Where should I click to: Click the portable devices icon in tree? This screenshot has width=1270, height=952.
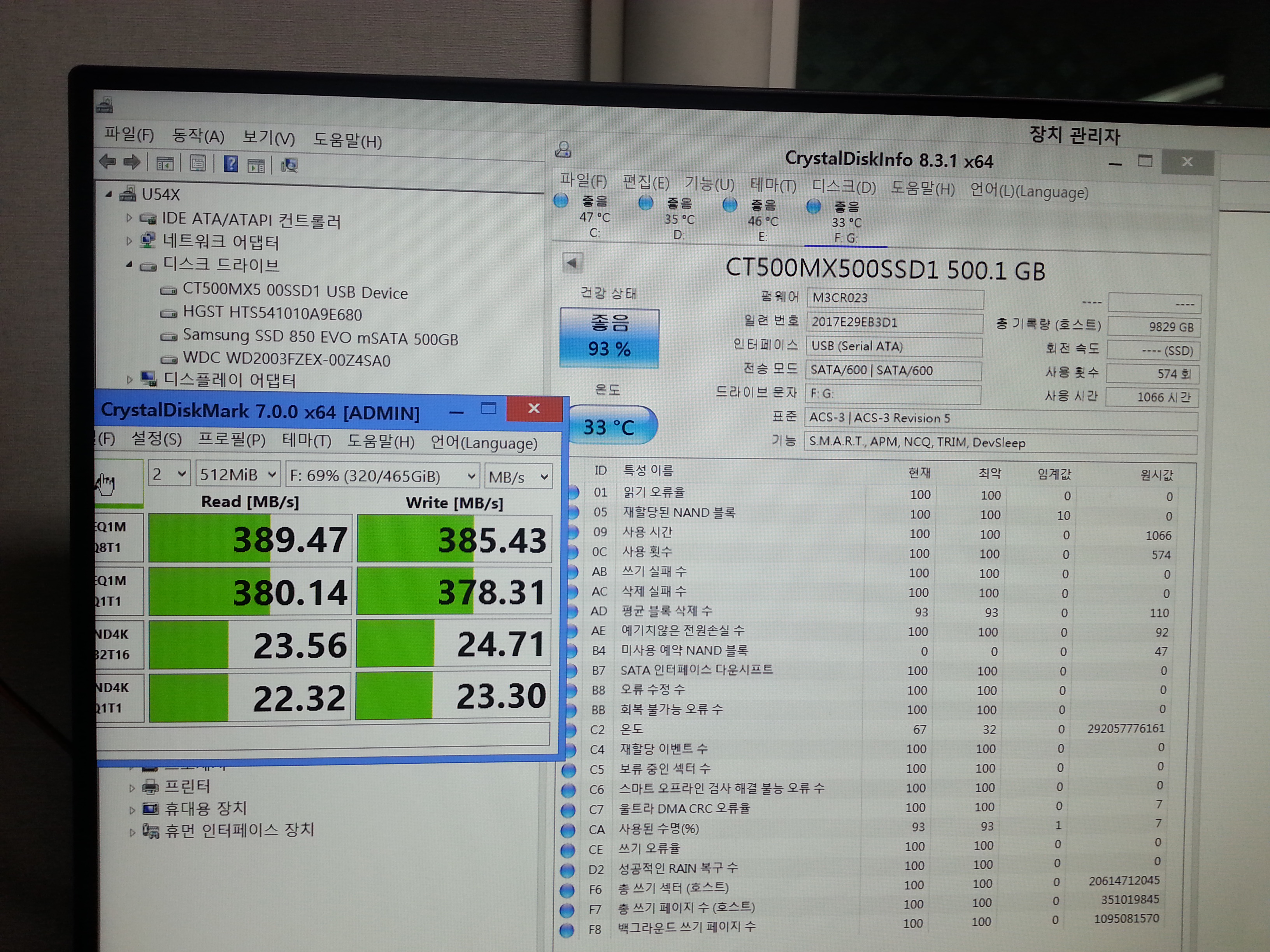point(151,808)
